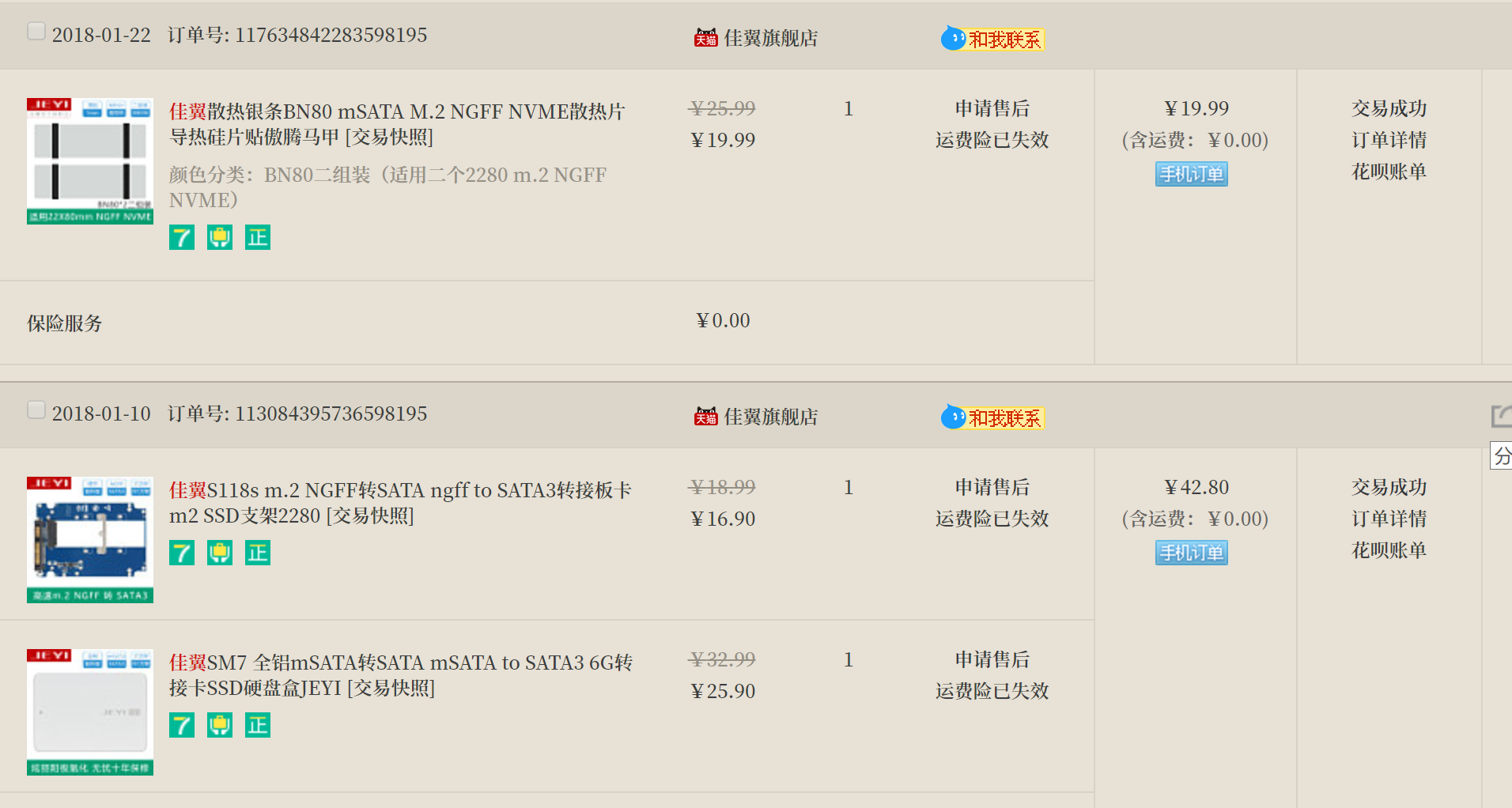Click 正 genuine icon under S118s item
Screen dimensions: 1512x808
pos(258,553)
